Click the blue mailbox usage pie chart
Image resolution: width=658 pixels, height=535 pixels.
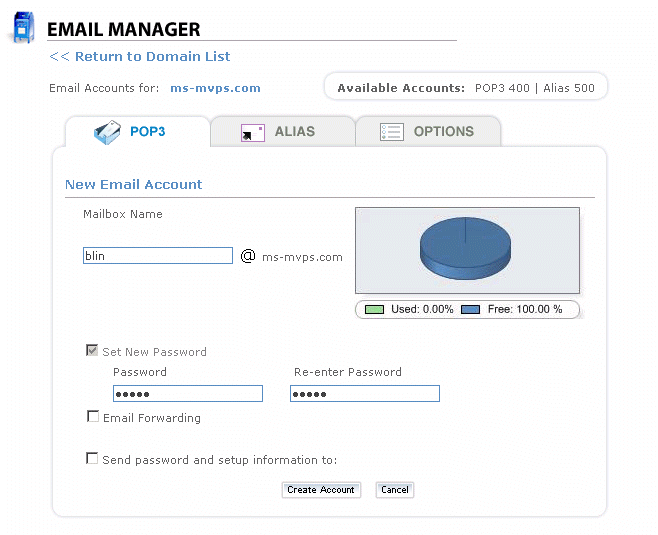[465, 248]
